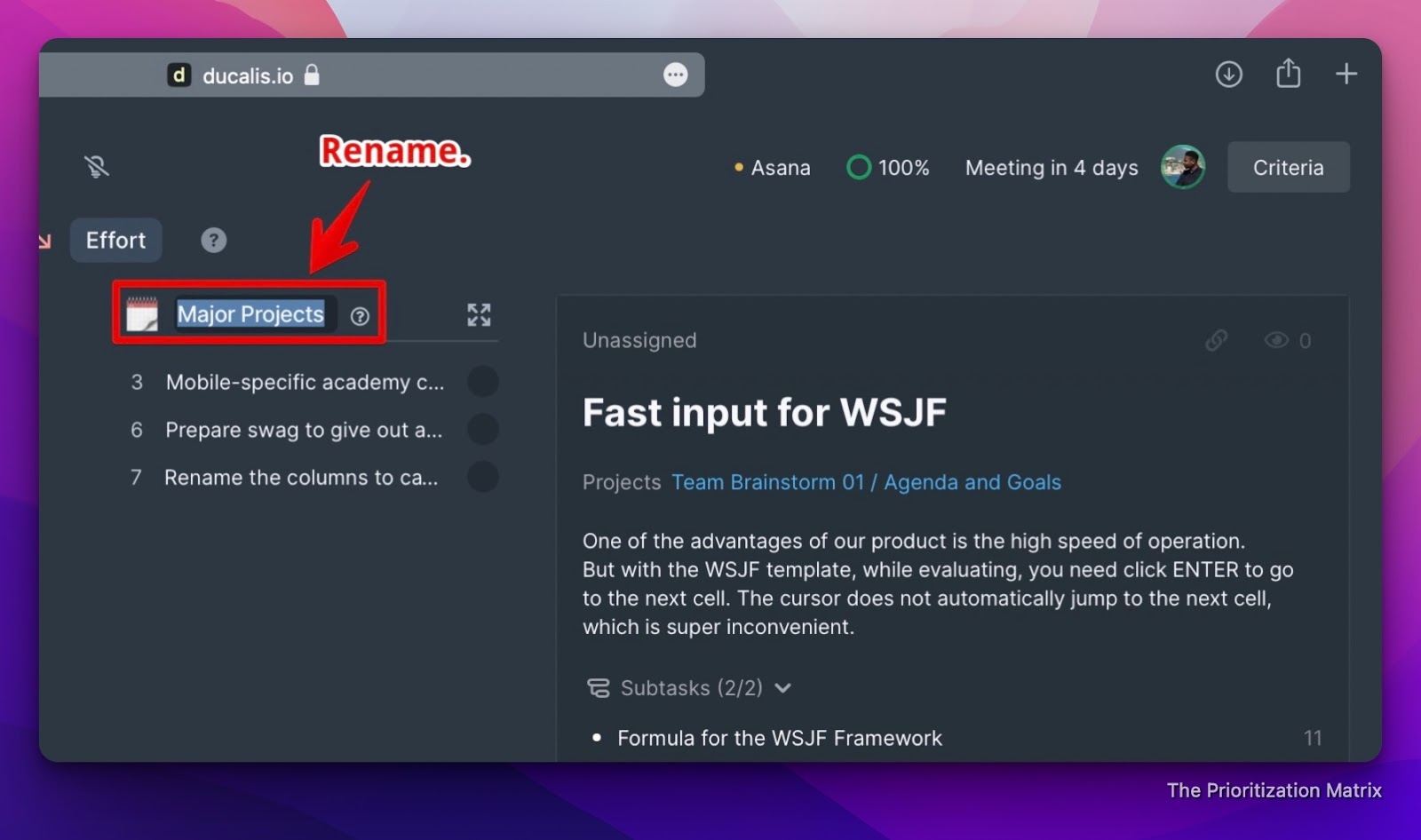Click the browser downloads icon
The image size is (1421, 840).
tap(1229, 74)
